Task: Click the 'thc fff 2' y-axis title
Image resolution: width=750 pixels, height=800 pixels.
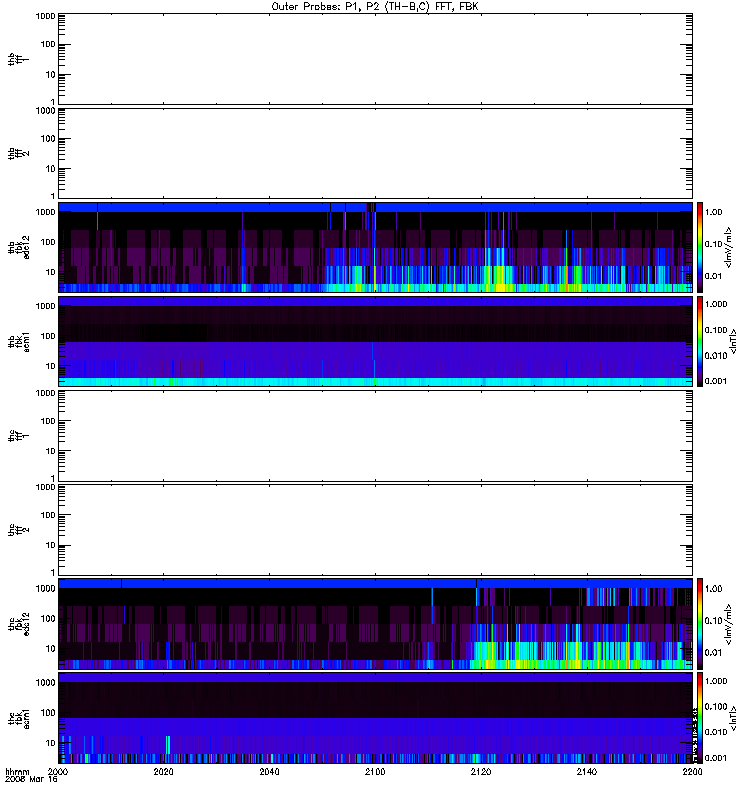Action: point(18,530)
